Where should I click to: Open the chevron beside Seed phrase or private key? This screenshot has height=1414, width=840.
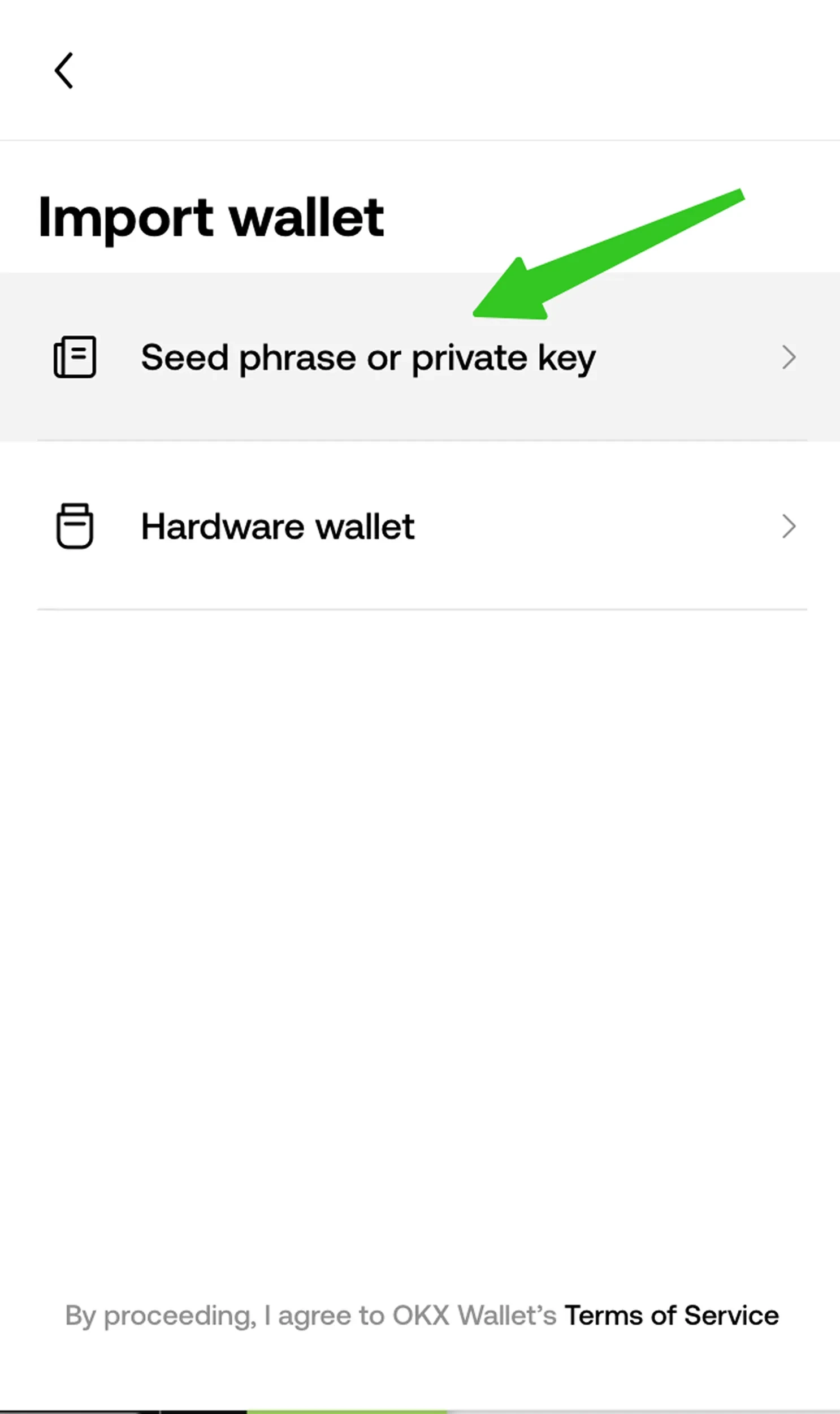pos(789,357)
